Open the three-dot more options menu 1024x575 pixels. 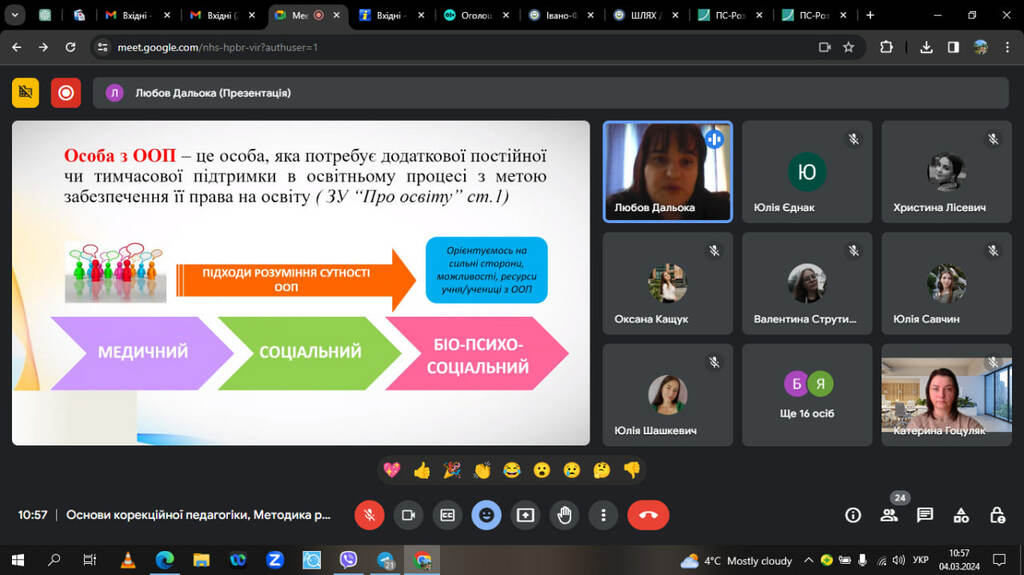point(603,515)
